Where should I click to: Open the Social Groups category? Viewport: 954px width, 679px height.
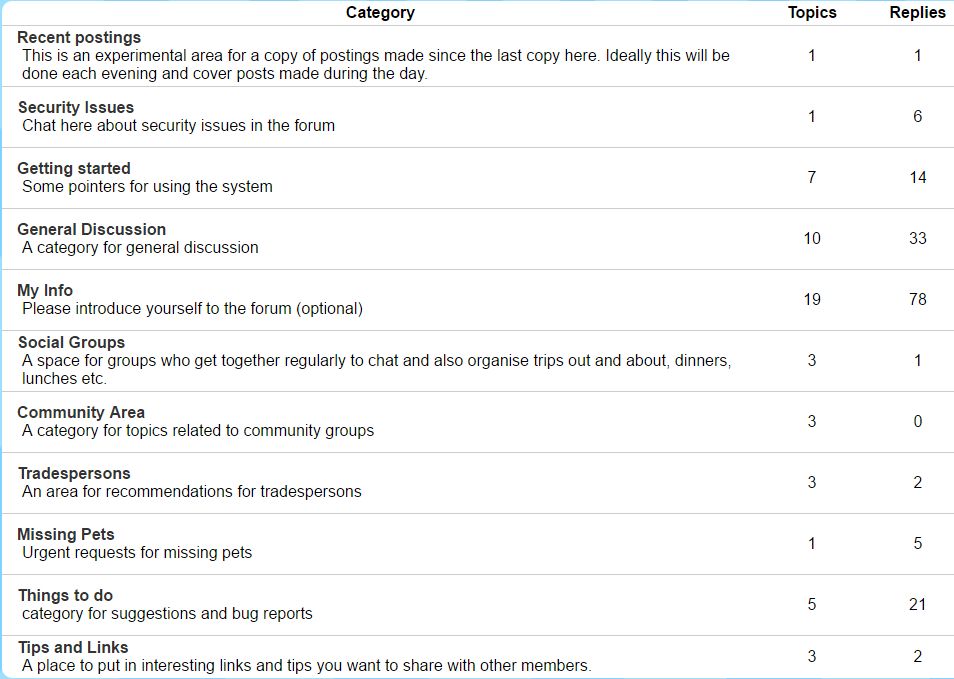[x=72, y=342]
